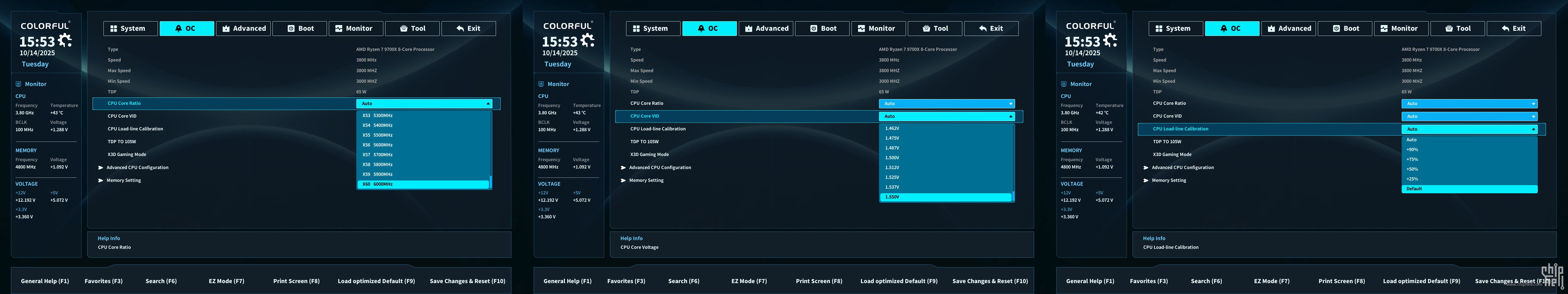Click Exit tab arrow icon in right screen

coord(1505,29)
